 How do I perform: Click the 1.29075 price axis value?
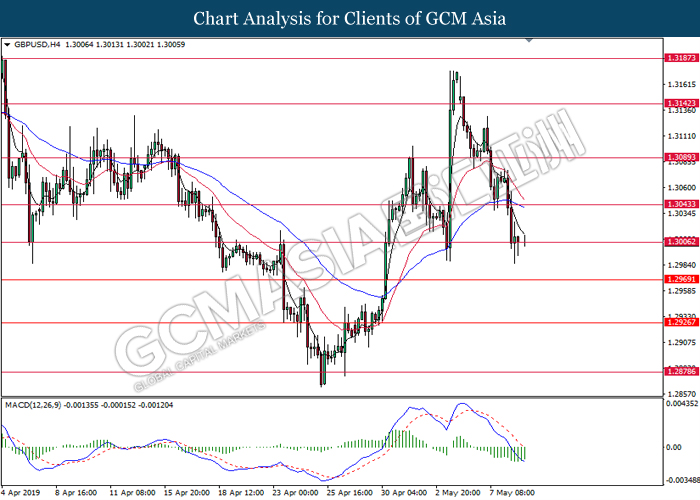(682, 343)
